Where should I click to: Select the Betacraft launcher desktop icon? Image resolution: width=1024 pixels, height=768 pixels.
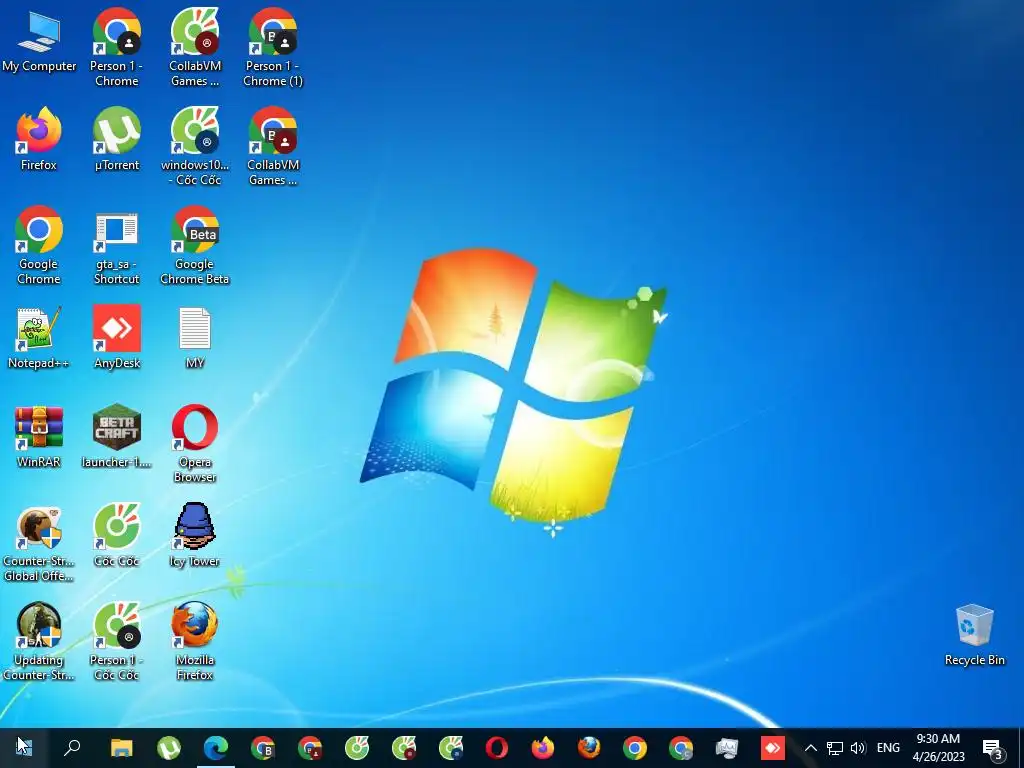click(116, 436)
